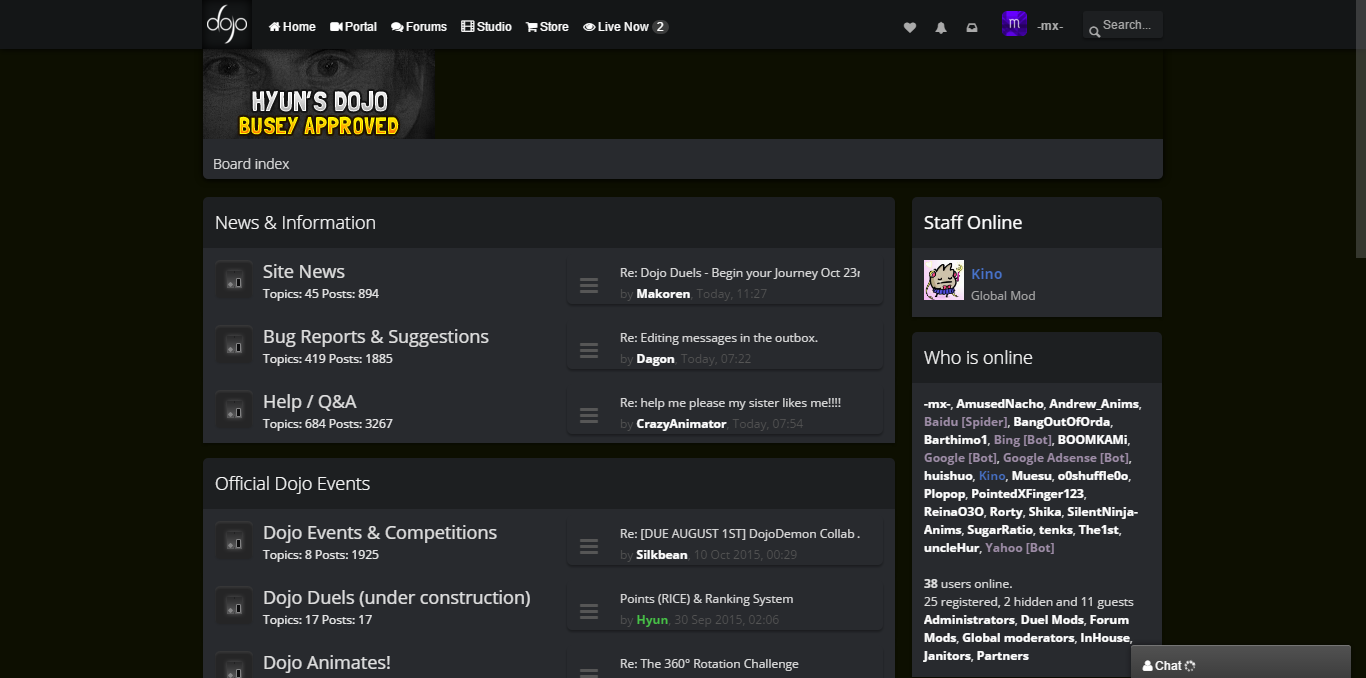Open the Store navigation item
Image resolution: width=1366 pixels, height=678 pixels.
click(547, 27)
